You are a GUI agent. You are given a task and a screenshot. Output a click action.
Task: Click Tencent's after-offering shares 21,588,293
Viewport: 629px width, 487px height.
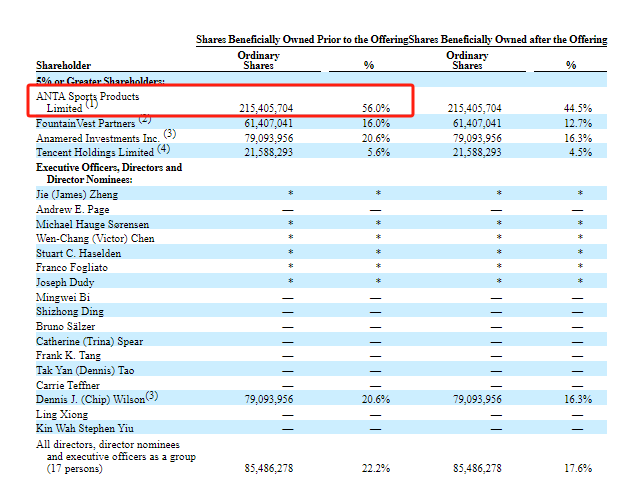[x=477, y=152]
